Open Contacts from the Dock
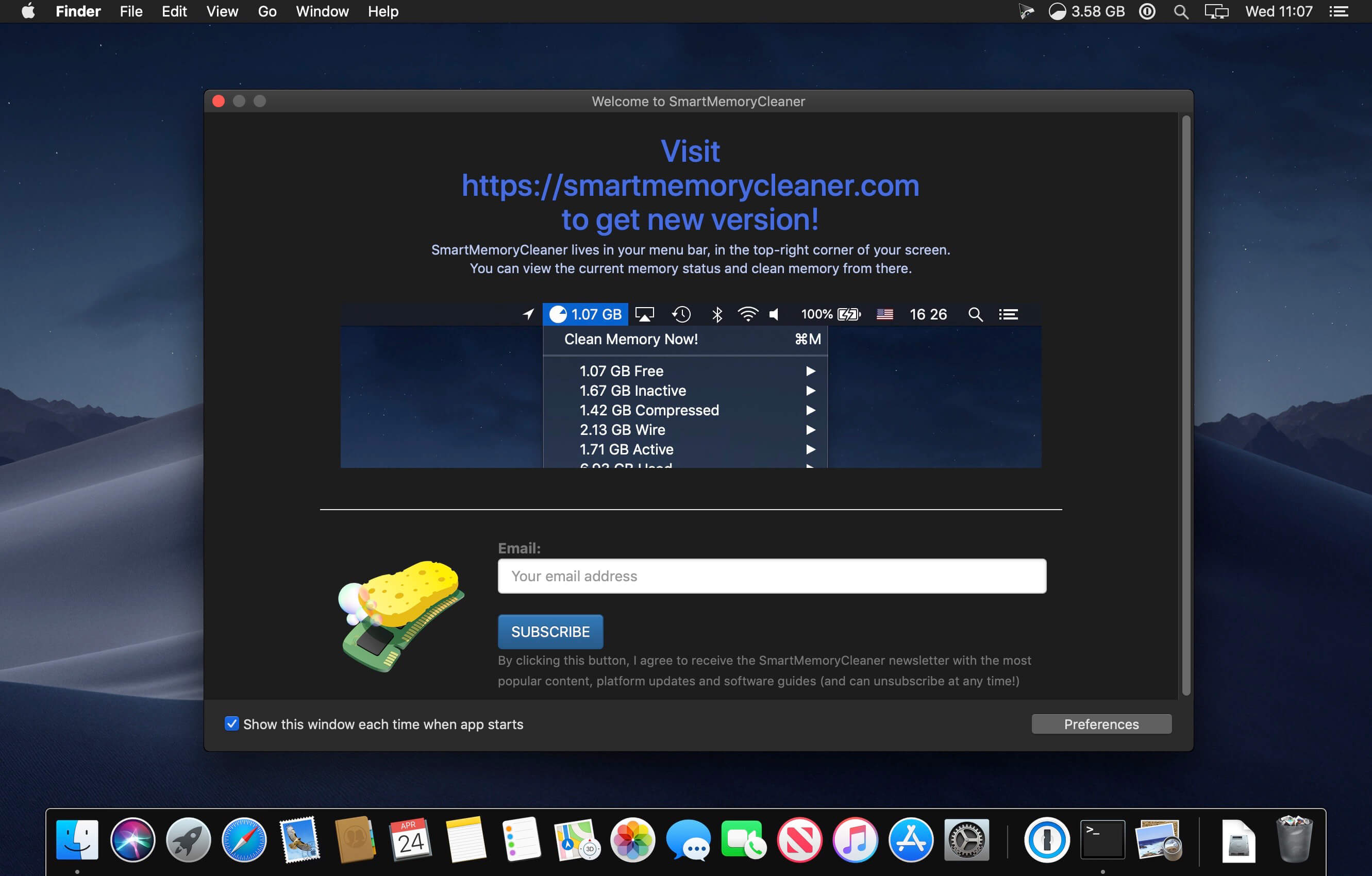The width and height of the screenshot is (1372, 876). (355, 839)
